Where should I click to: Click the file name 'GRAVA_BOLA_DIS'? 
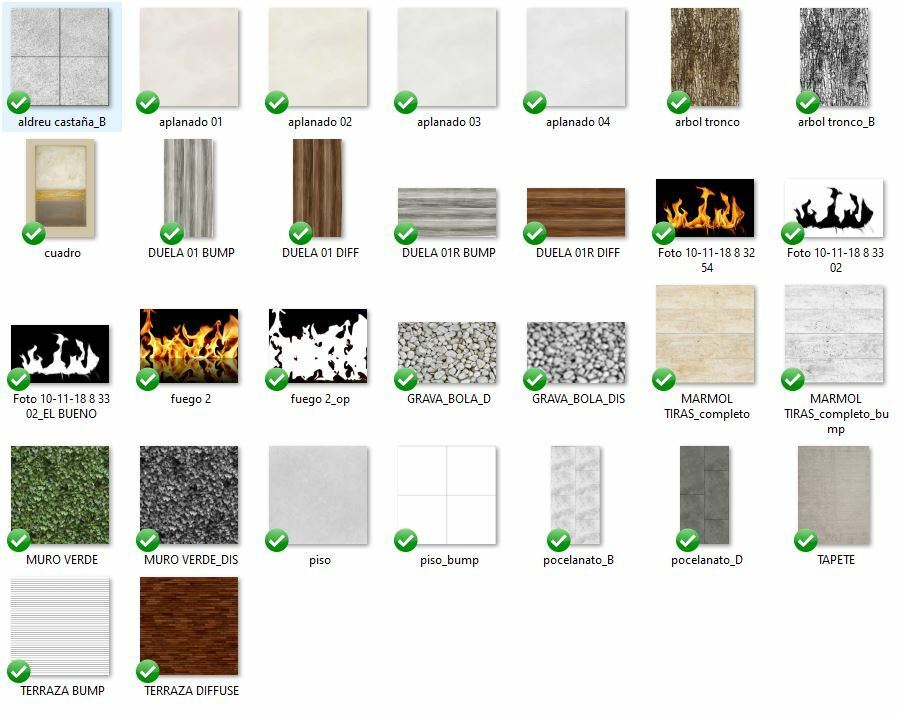point(578,399)
